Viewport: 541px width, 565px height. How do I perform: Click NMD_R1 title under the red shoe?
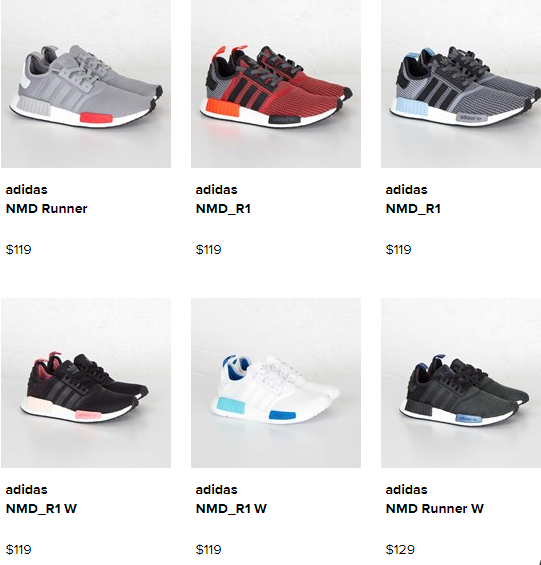click(x=223, y=209)
